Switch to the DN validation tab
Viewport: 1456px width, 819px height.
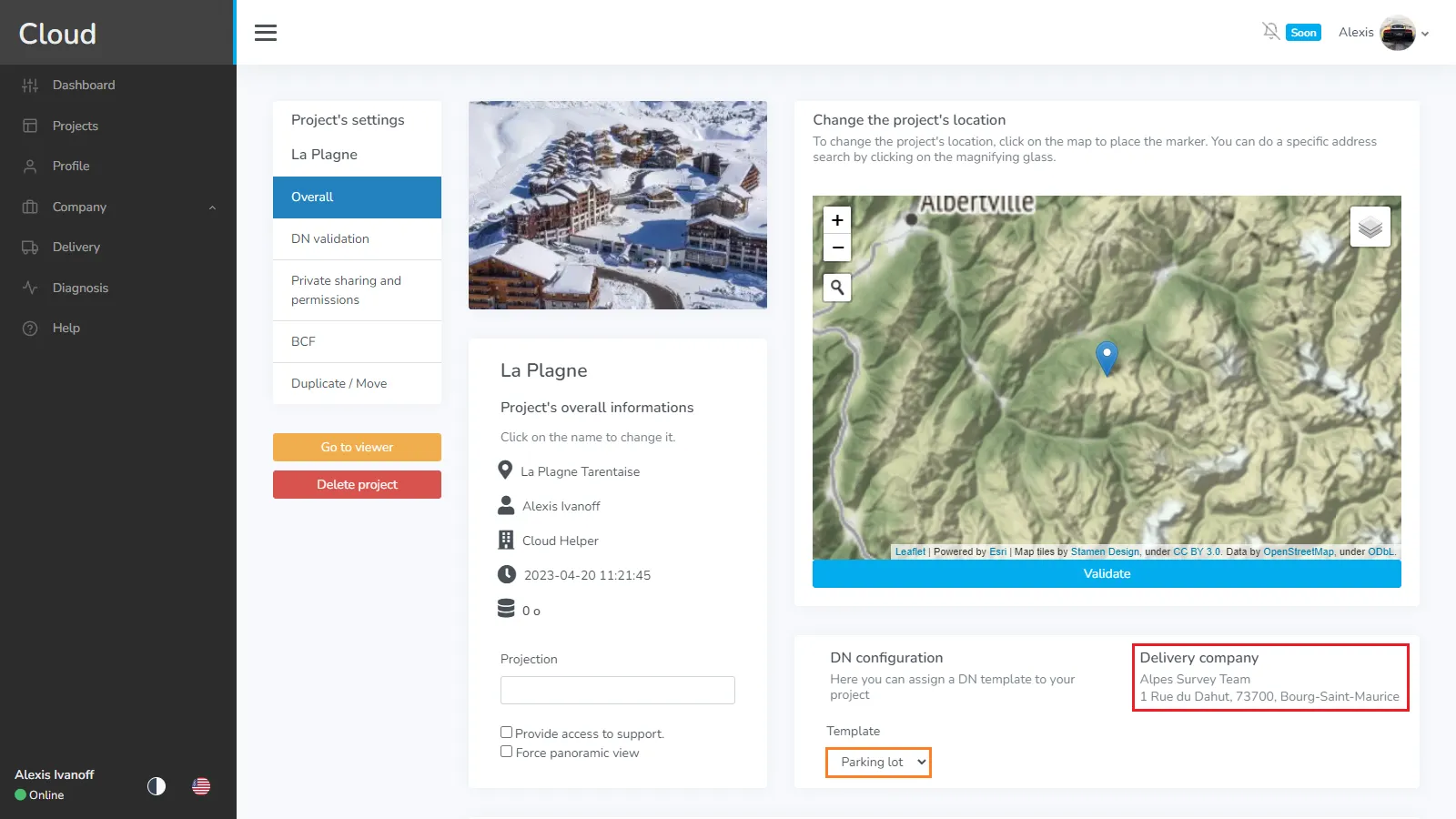click(357, 238)
